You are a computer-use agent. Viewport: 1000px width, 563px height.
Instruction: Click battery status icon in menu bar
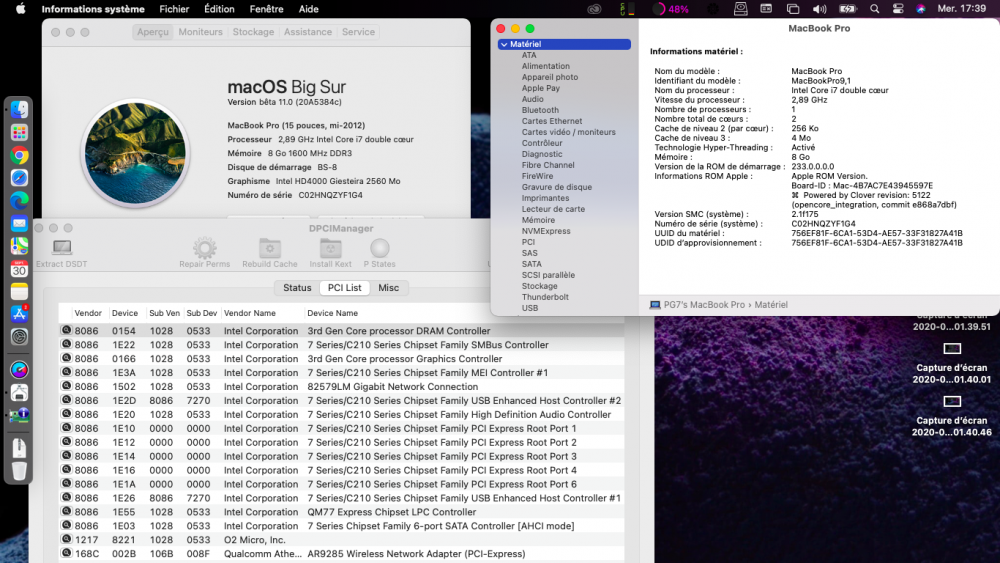pos(848,9)
